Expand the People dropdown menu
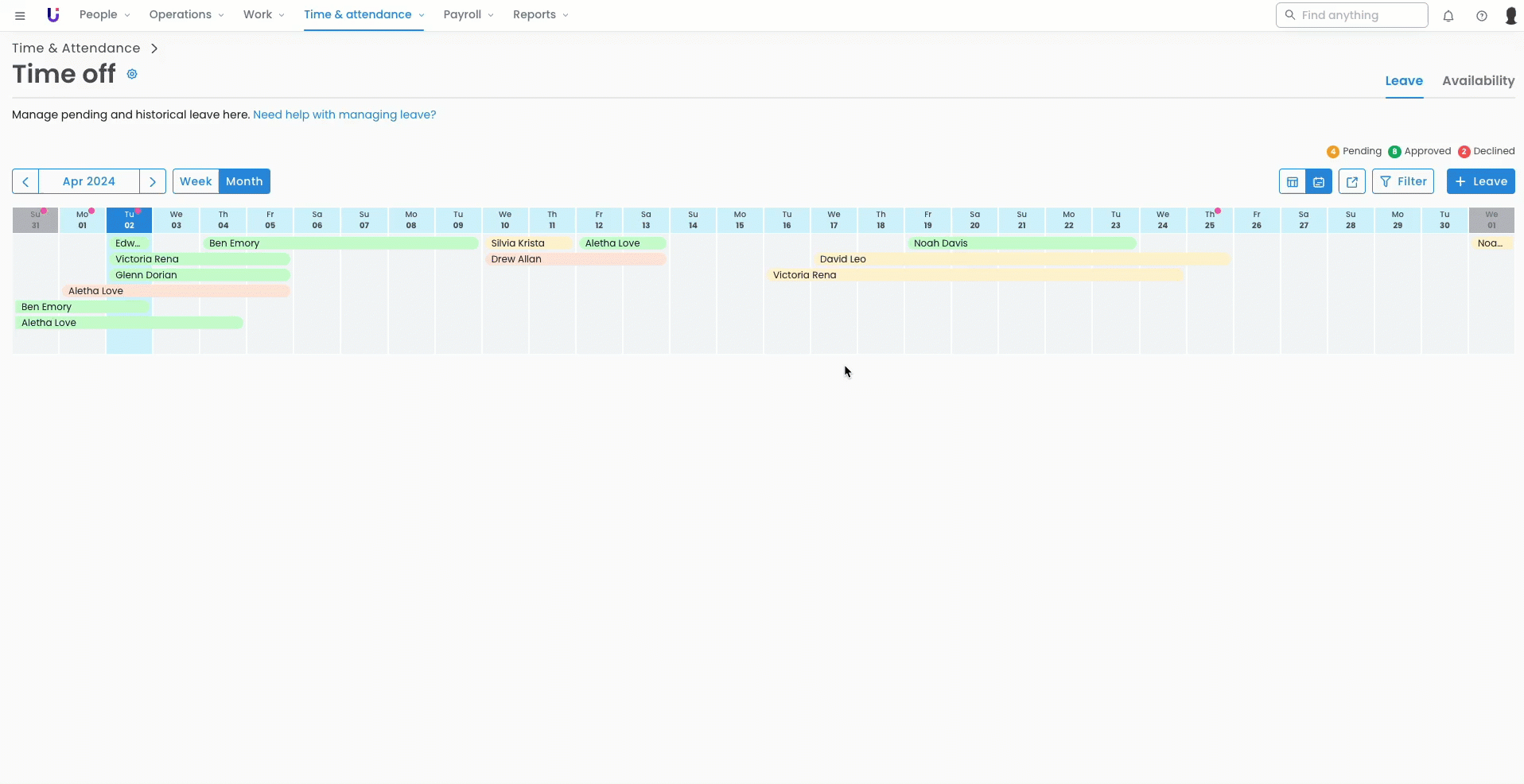The width and height of the screenshot is (1524, 784). pos(104,15)
